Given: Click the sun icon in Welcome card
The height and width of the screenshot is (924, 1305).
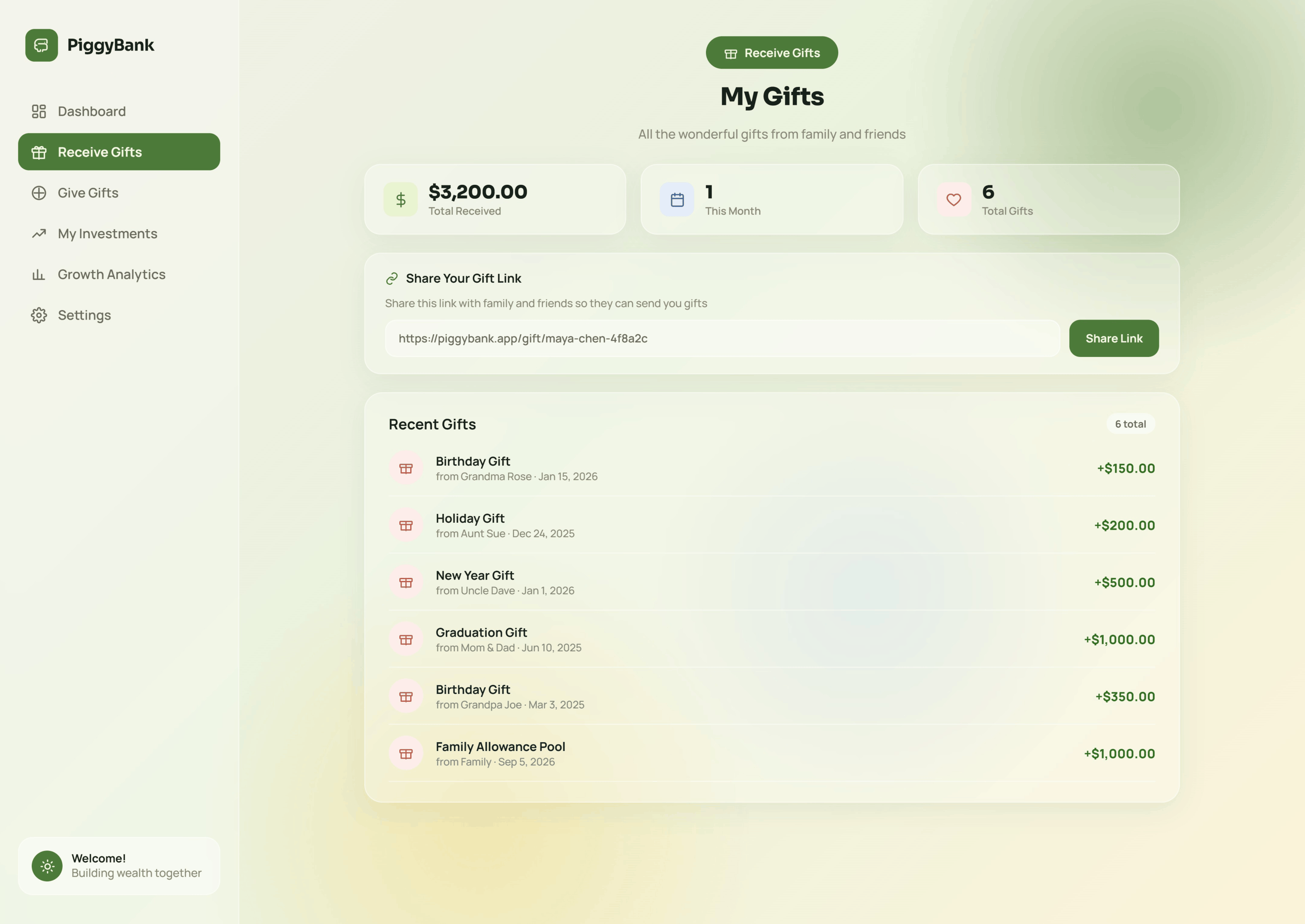Looking at the screenshot, I should [47, 866].
